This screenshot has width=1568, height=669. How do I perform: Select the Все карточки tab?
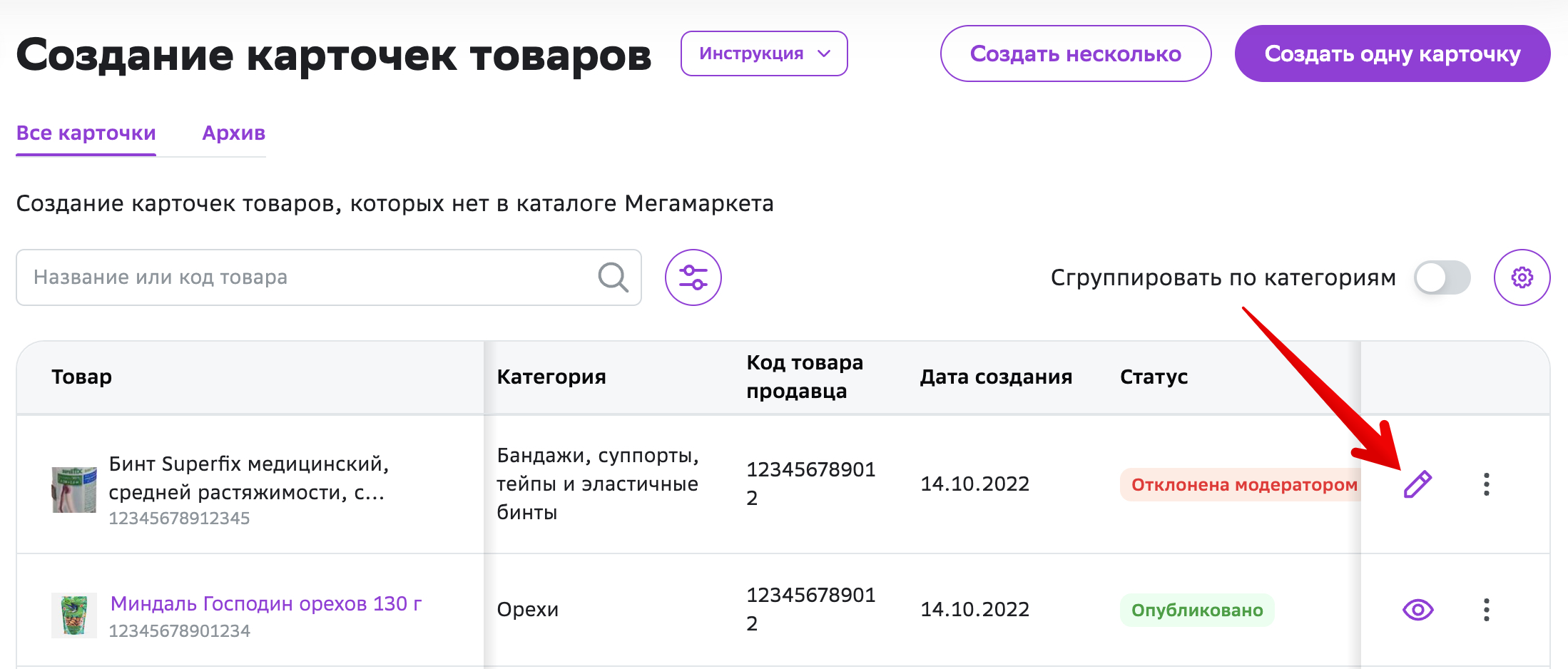[86, 133]
